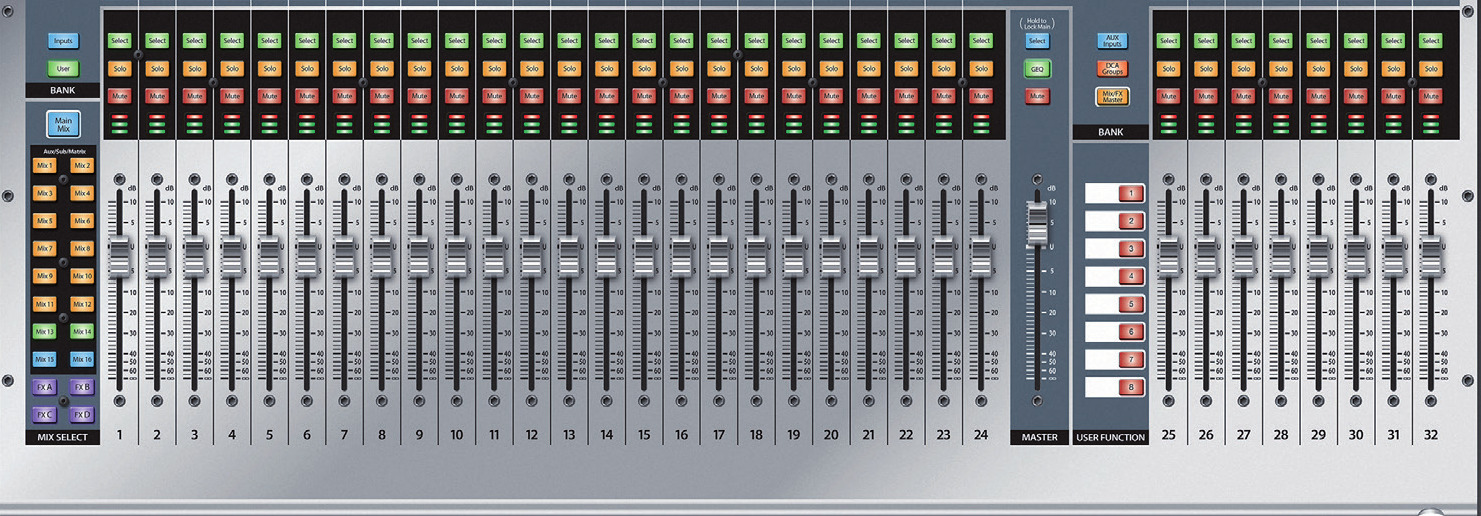Solo channel 31
The width and height of the screenshot is (1481, 516).
1393,69
